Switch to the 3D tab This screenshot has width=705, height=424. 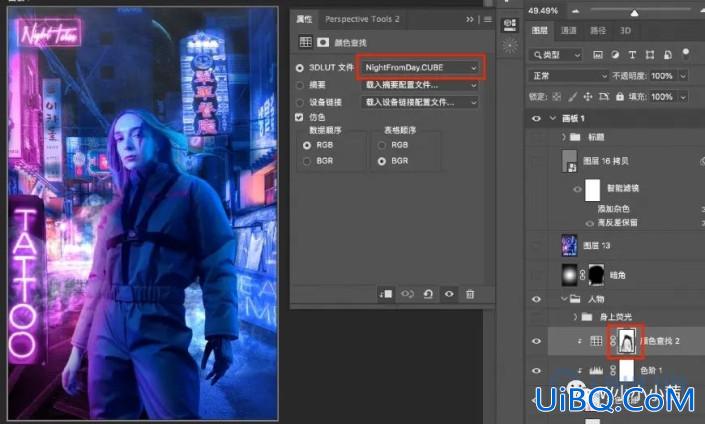click(x=625, y=31)
